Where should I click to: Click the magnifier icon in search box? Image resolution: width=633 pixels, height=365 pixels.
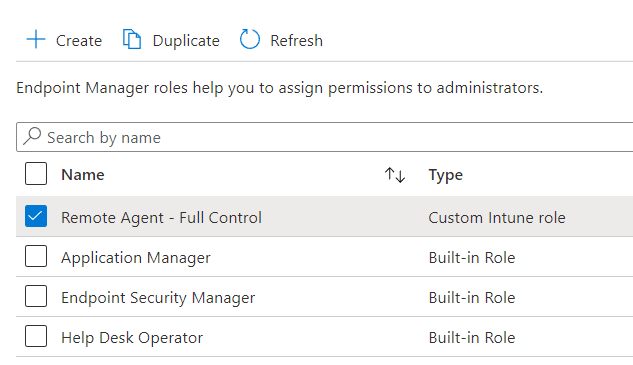click(x=32, y=136)
